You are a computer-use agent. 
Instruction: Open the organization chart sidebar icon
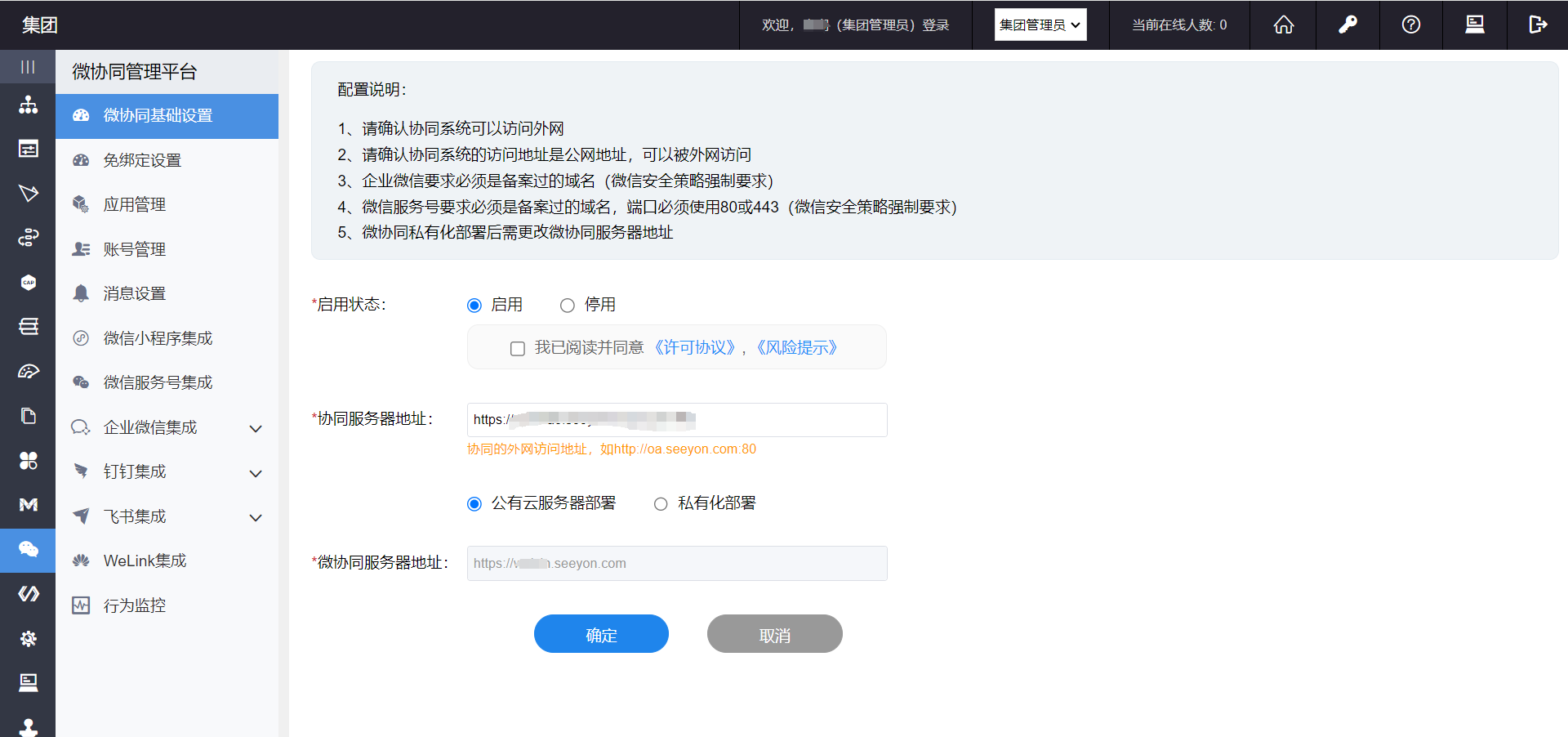pos(28,105)
